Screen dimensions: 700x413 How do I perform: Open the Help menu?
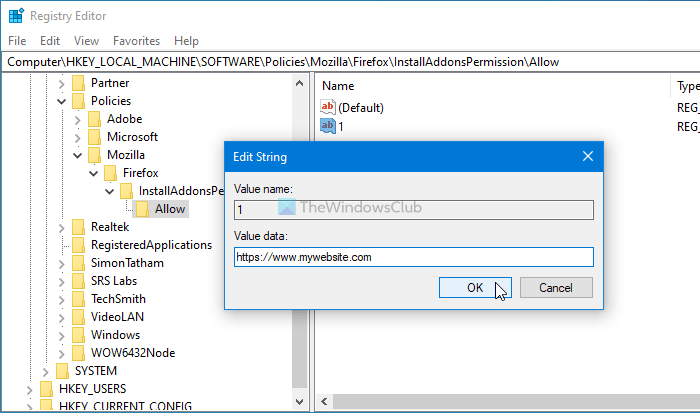click(186, 41)
